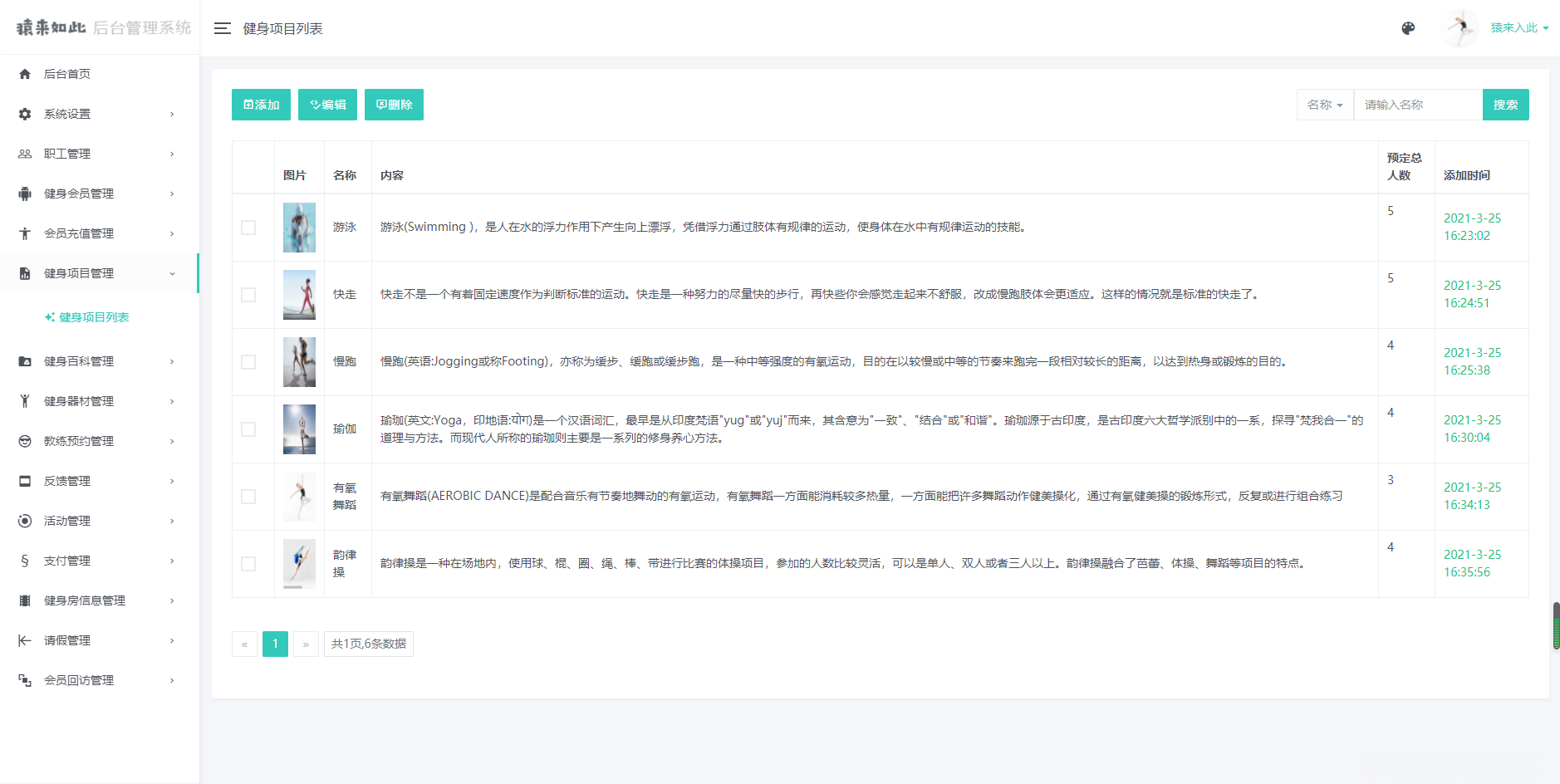1560x784 pixels.
Task: Click the android icon for 健身会员管理
Action: [25, 194]
